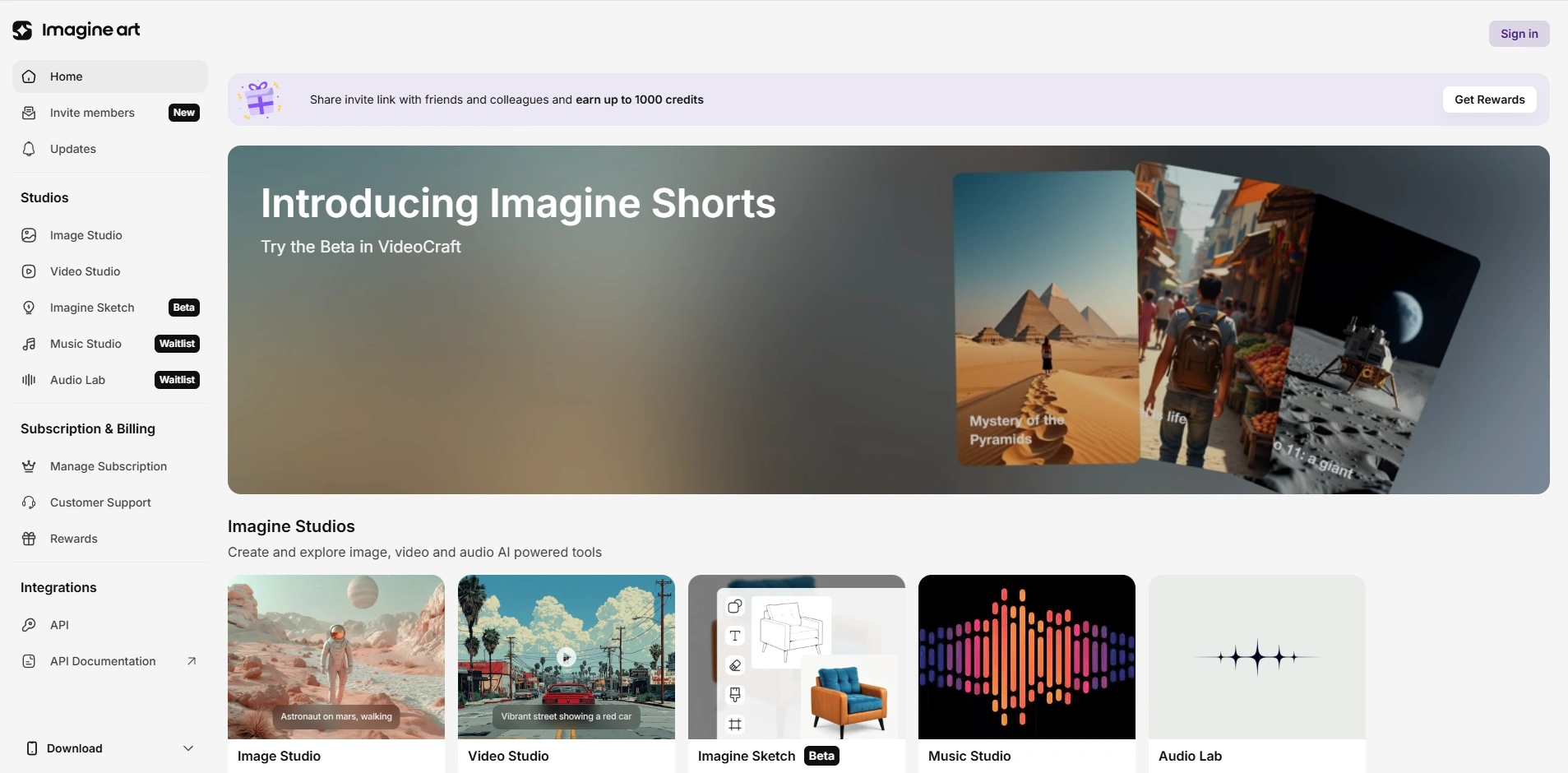Click the Home house icon in sidebar
This screenshot has width=1568, height=773.
coord(29,76)
